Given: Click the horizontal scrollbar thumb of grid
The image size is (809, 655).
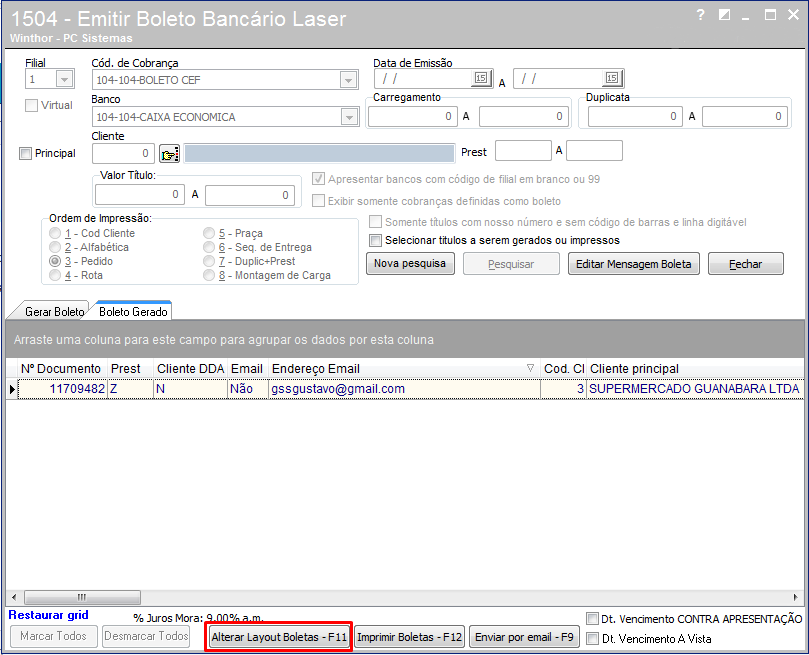Looking at the screenshot, I should point(82,597).
